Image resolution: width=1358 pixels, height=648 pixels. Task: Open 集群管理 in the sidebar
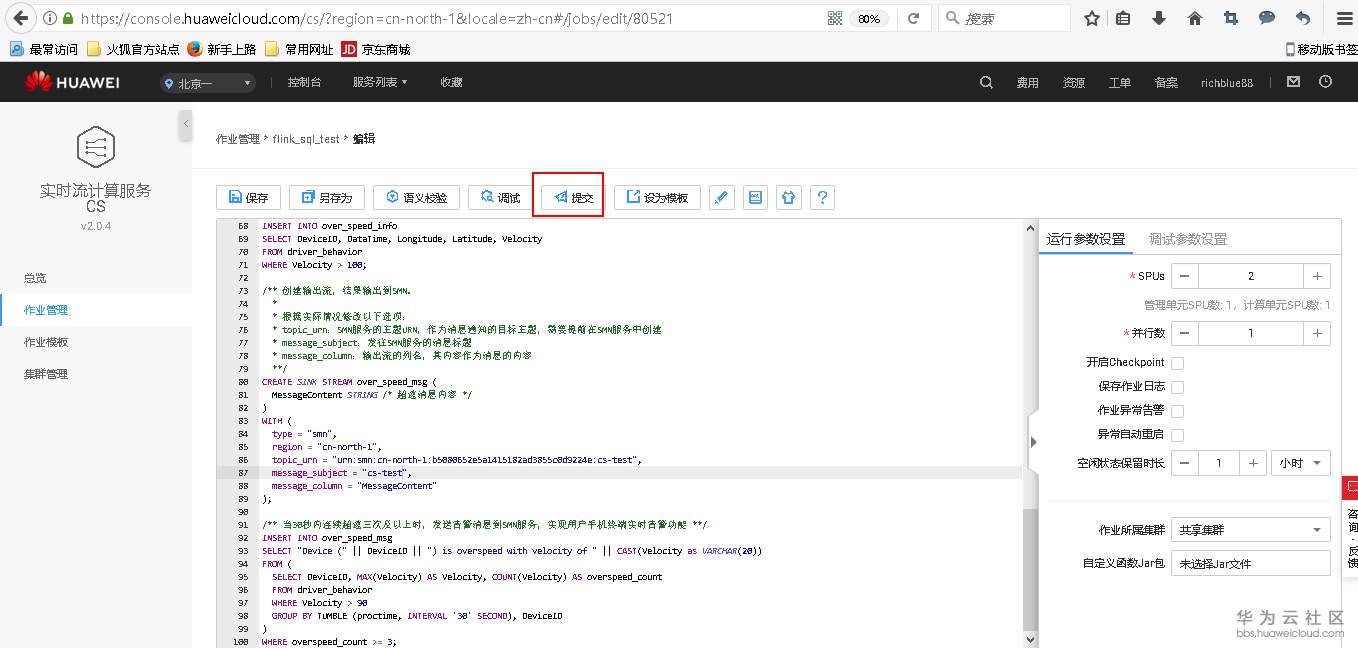tap(46, 374)
